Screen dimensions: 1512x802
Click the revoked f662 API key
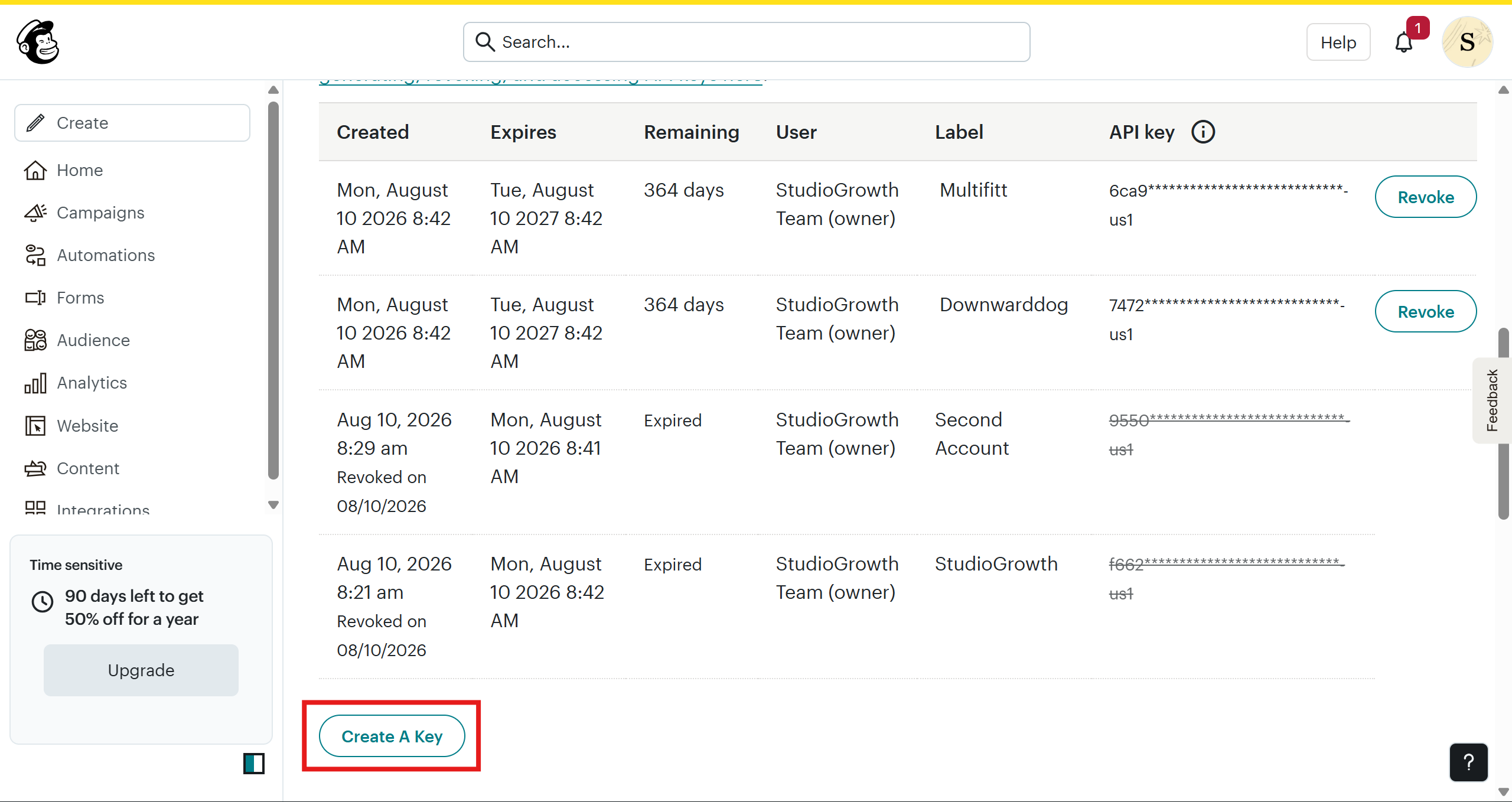pyautogui.click(x=1227, y=579)
